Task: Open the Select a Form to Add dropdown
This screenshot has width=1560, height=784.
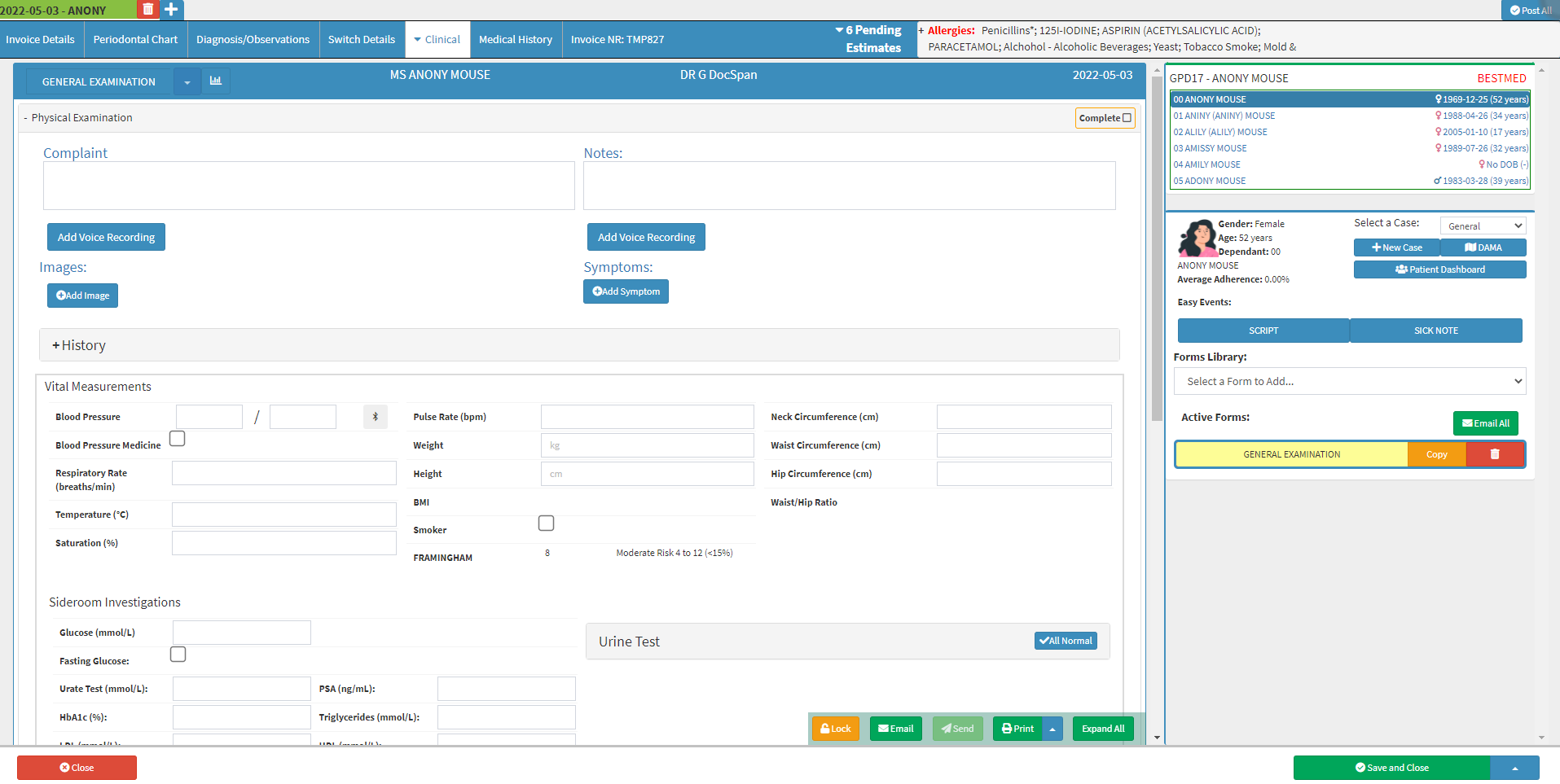Action: (1349, 381)
